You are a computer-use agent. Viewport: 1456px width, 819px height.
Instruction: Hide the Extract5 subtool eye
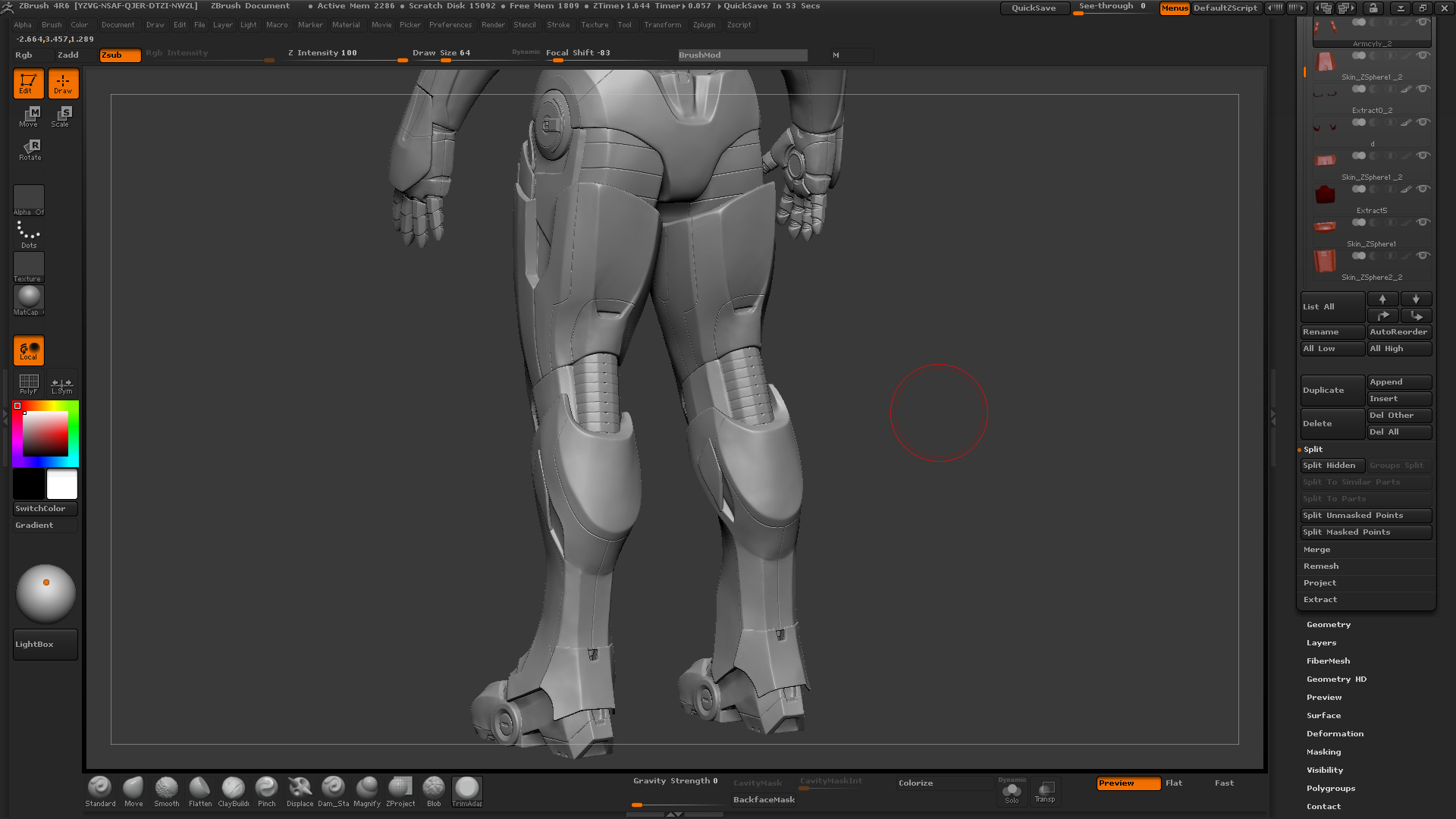[1423, 189]
